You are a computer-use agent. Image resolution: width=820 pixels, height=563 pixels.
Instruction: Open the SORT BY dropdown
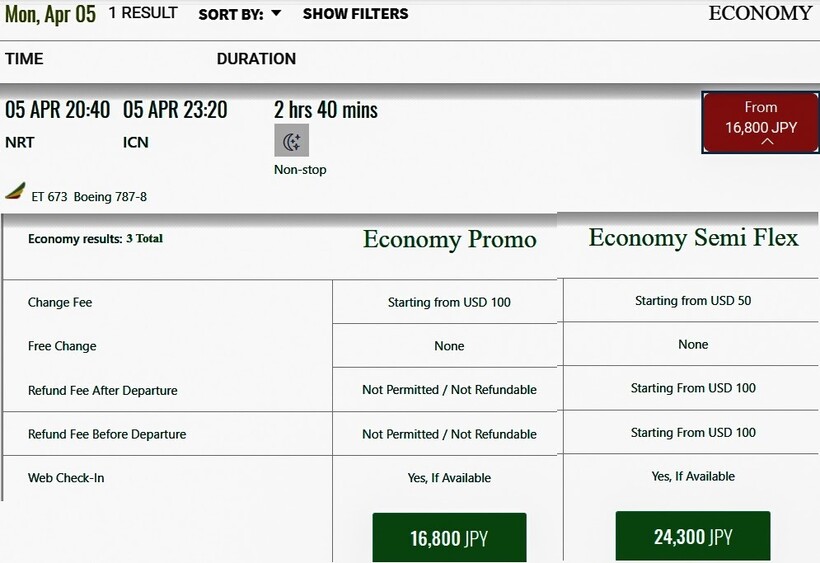point(240,14)
